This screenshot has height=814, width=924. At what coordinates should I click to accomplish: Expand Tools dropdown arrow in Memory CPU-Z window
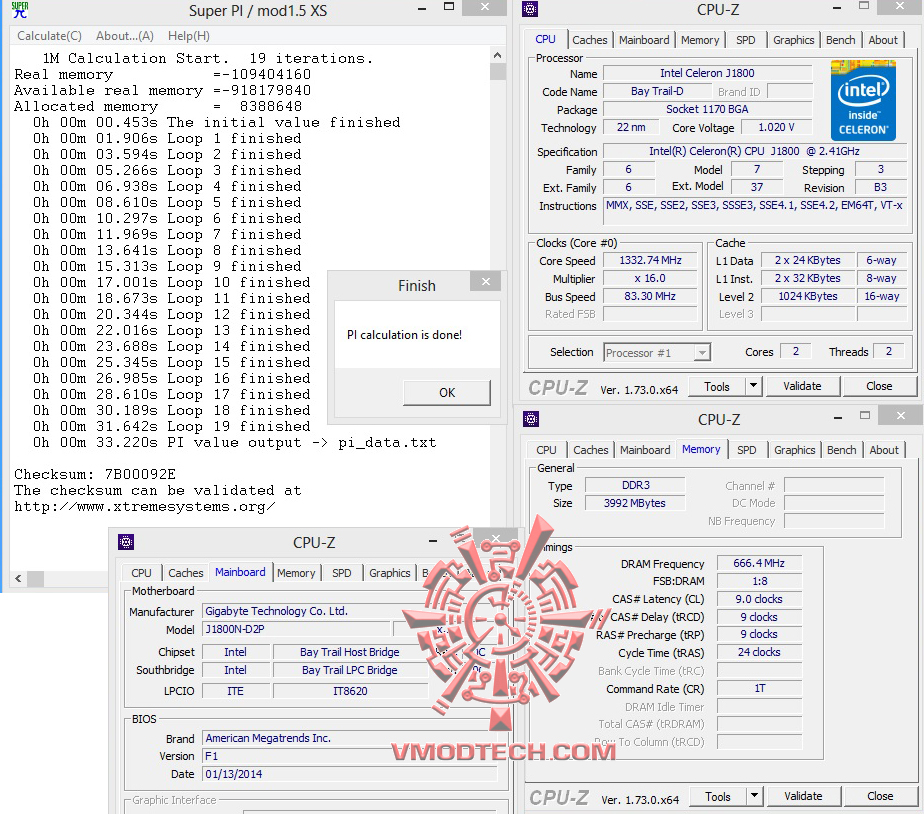coord(755,796)
